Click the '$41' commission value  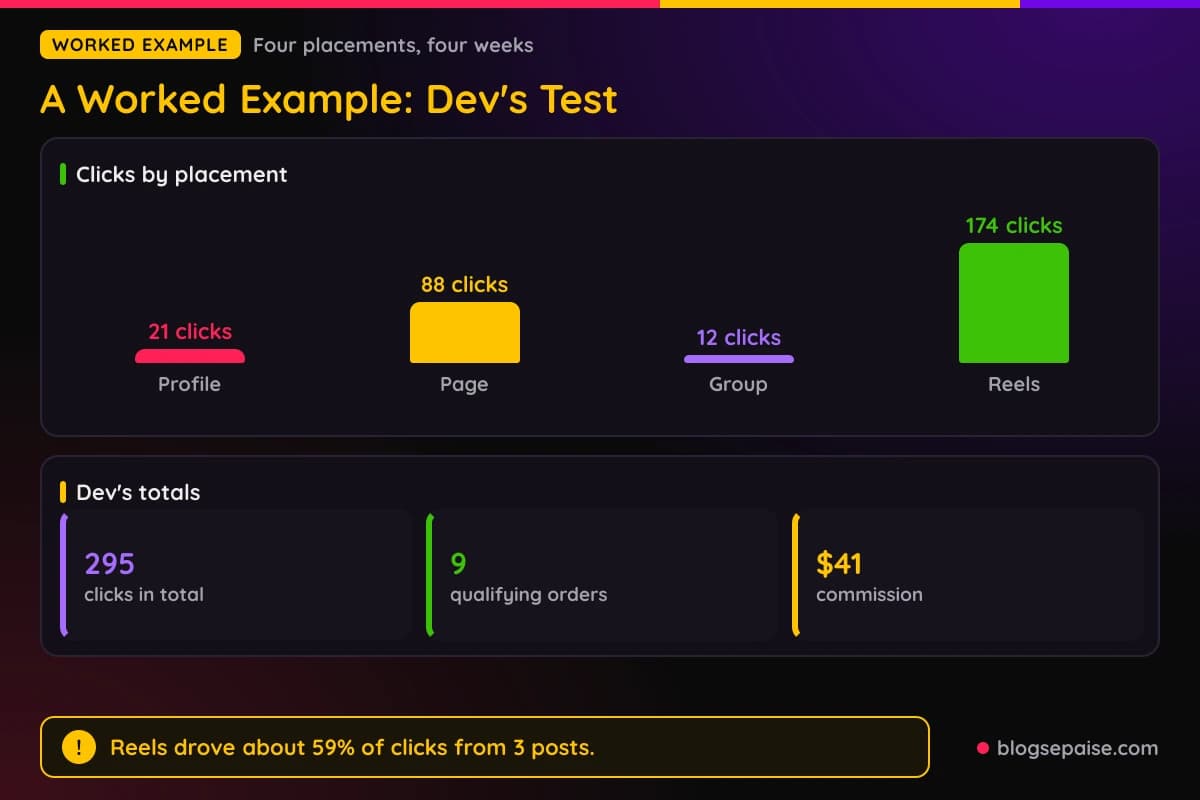pos(839,564)
